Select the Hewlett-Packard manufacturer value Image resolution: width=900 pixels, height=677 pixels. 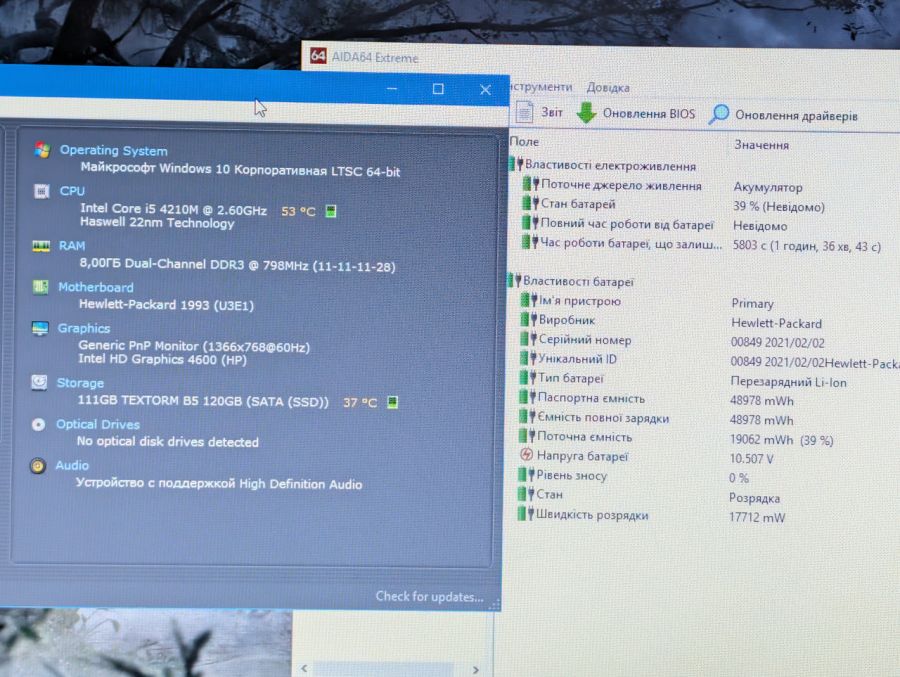point(776,323)
